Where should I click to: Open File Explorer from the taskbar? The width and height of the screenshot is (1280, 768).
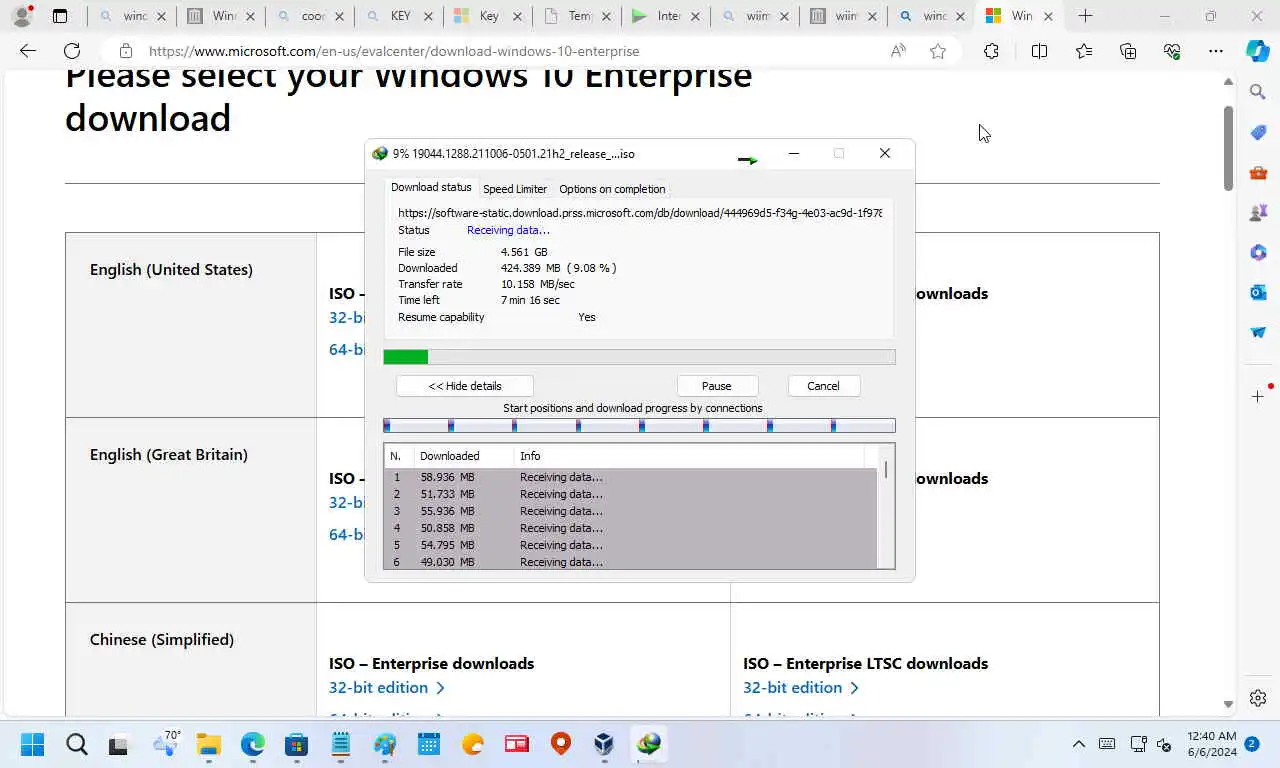[208, 744]
